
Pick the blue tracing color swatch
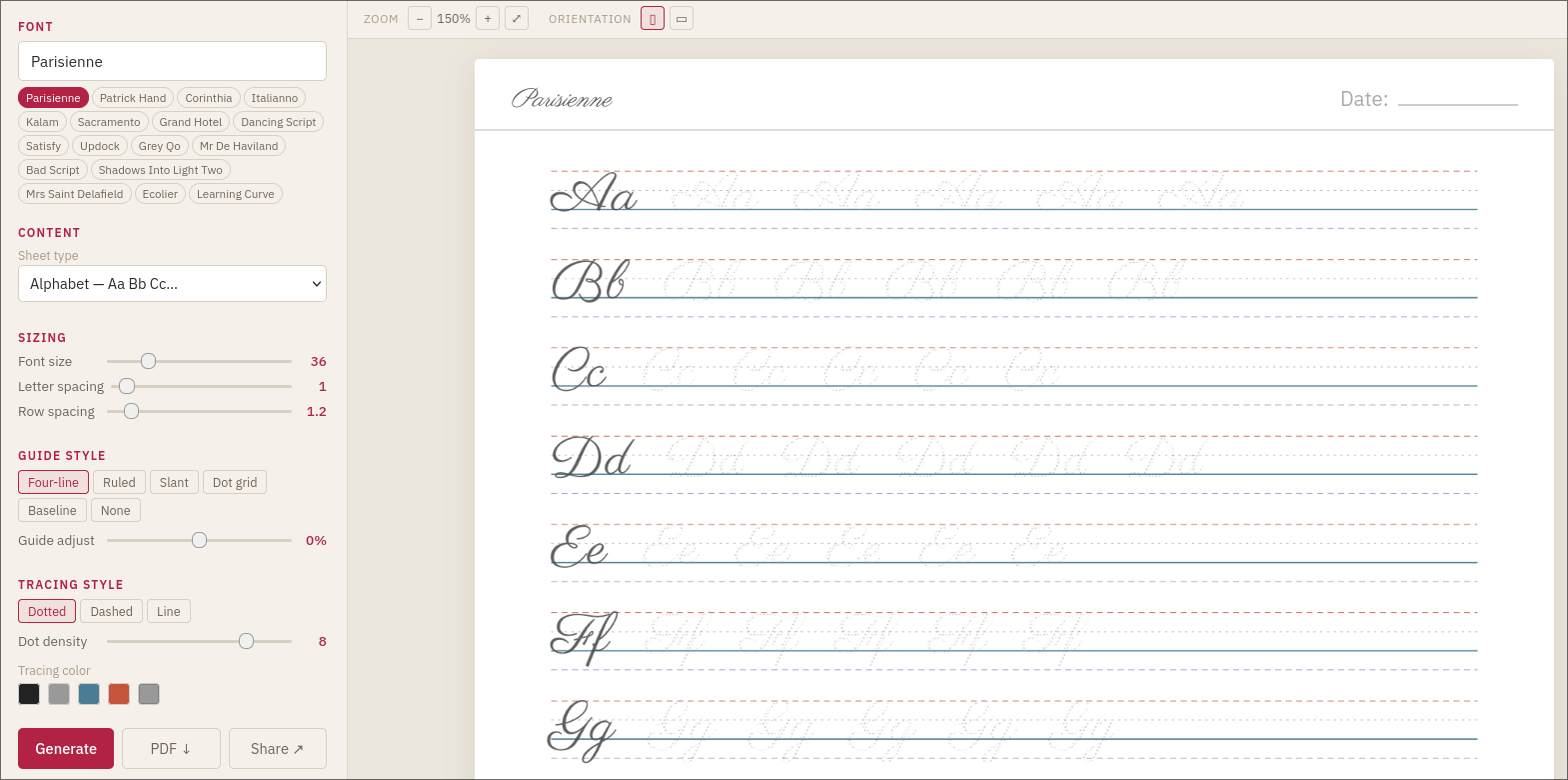point(89,694)
